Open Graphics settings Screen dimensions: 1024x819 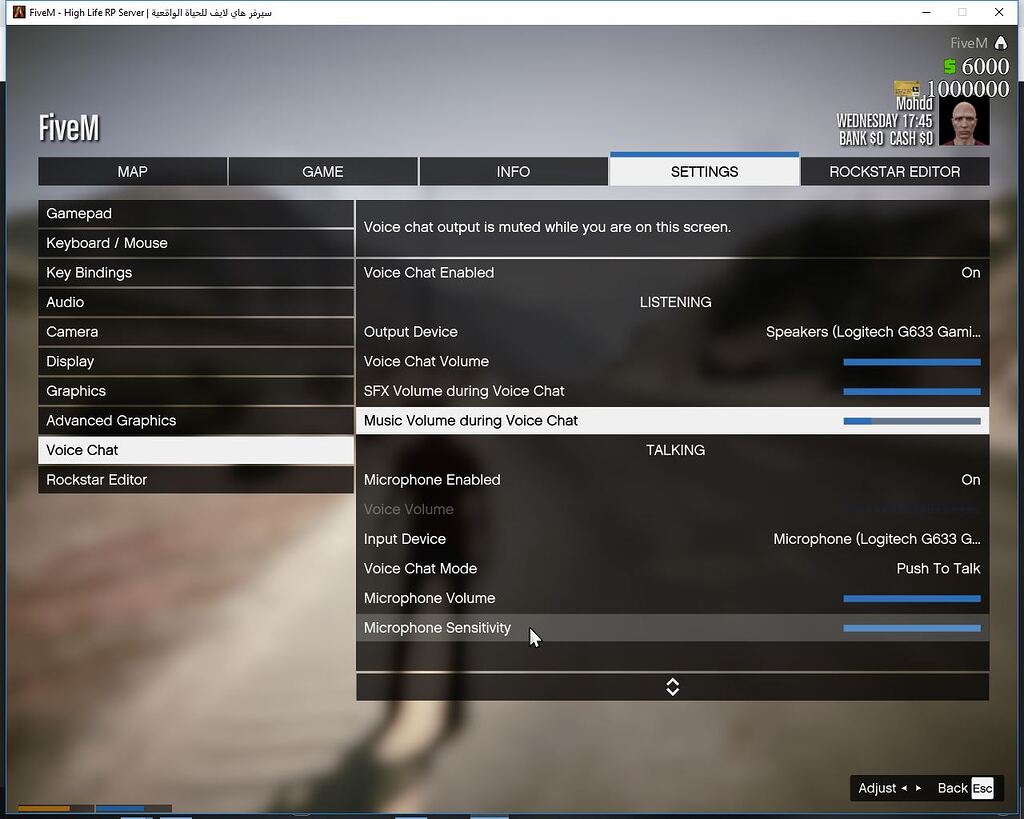[196, 391]
